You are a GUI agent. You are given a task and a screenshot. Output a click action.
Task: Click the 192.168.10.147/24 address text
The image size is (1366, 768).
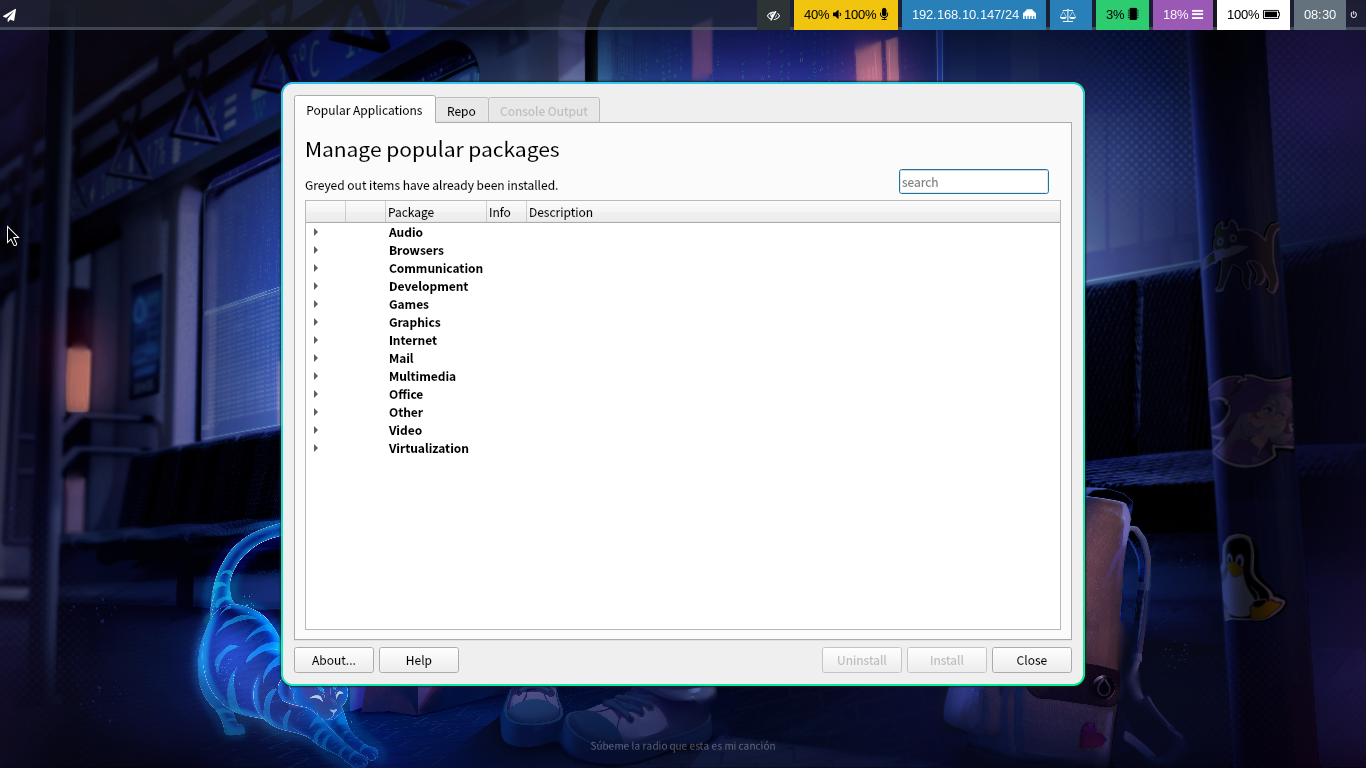point(965,15)
